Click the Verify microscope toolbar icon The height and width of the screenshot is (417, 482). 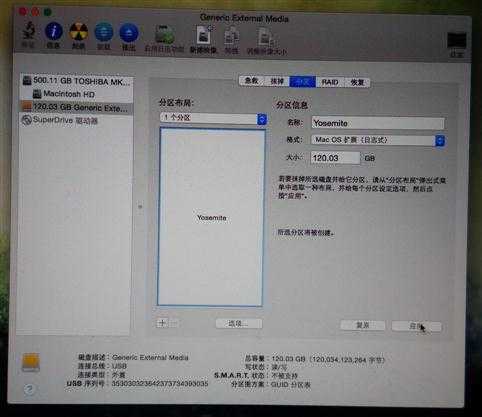29,31
